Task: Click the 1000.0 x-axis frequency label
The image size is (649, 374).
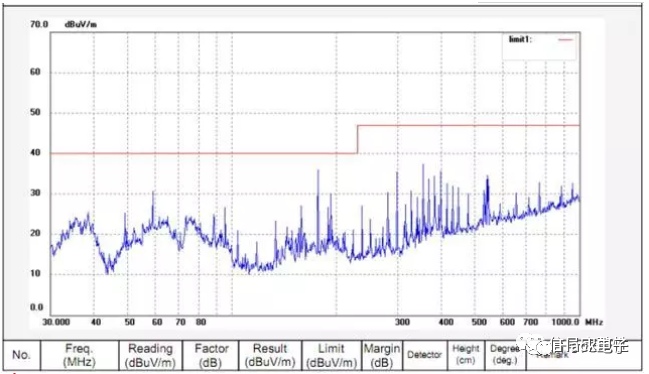Action: (x=565, y=322)
